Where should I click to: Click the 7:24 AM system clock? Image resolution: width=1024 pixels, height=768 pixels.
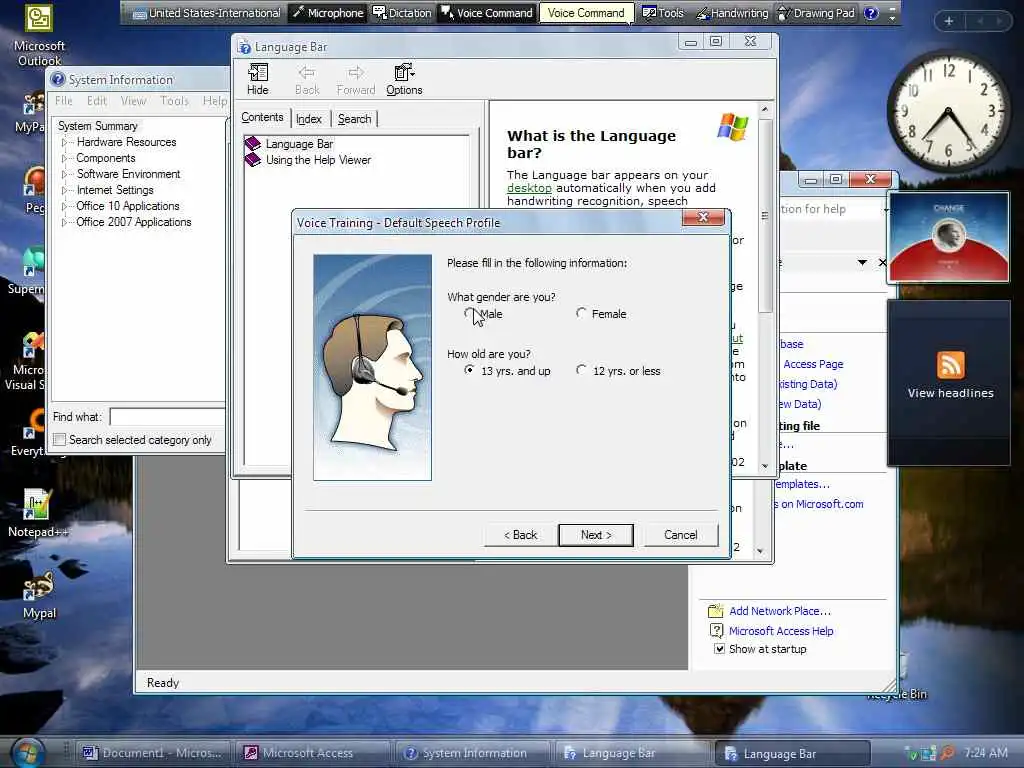pos(985,753)
